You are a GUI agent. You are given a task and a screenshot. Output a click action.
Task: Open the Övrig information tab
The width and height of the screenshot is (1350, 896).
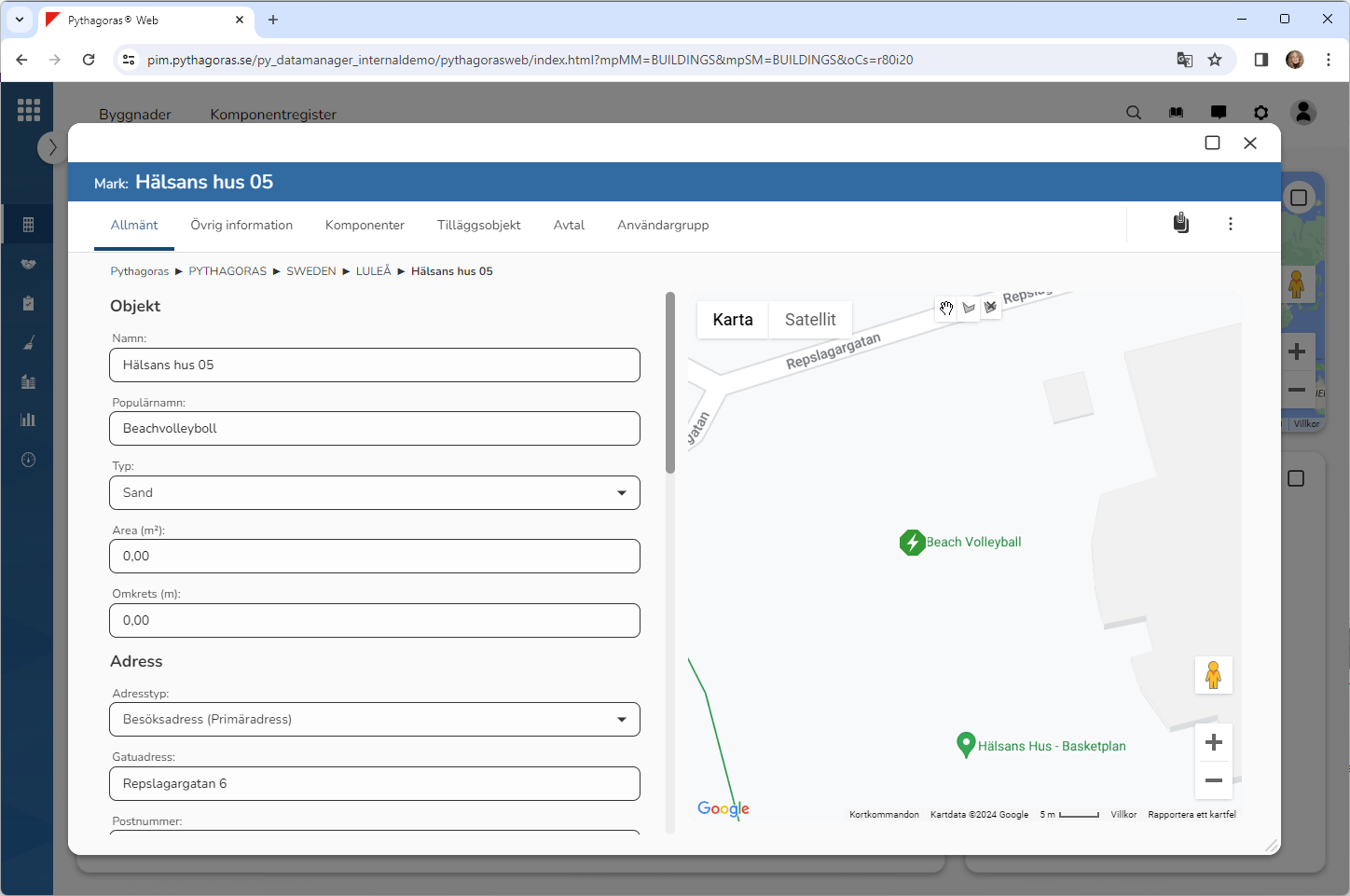coord(241,226)
